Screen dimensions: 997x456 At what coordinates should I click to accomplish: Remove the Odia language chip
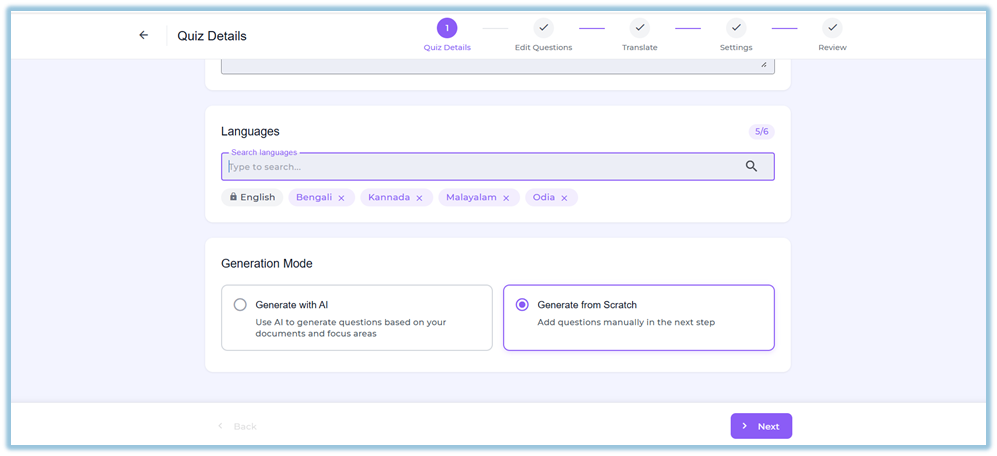564,198
